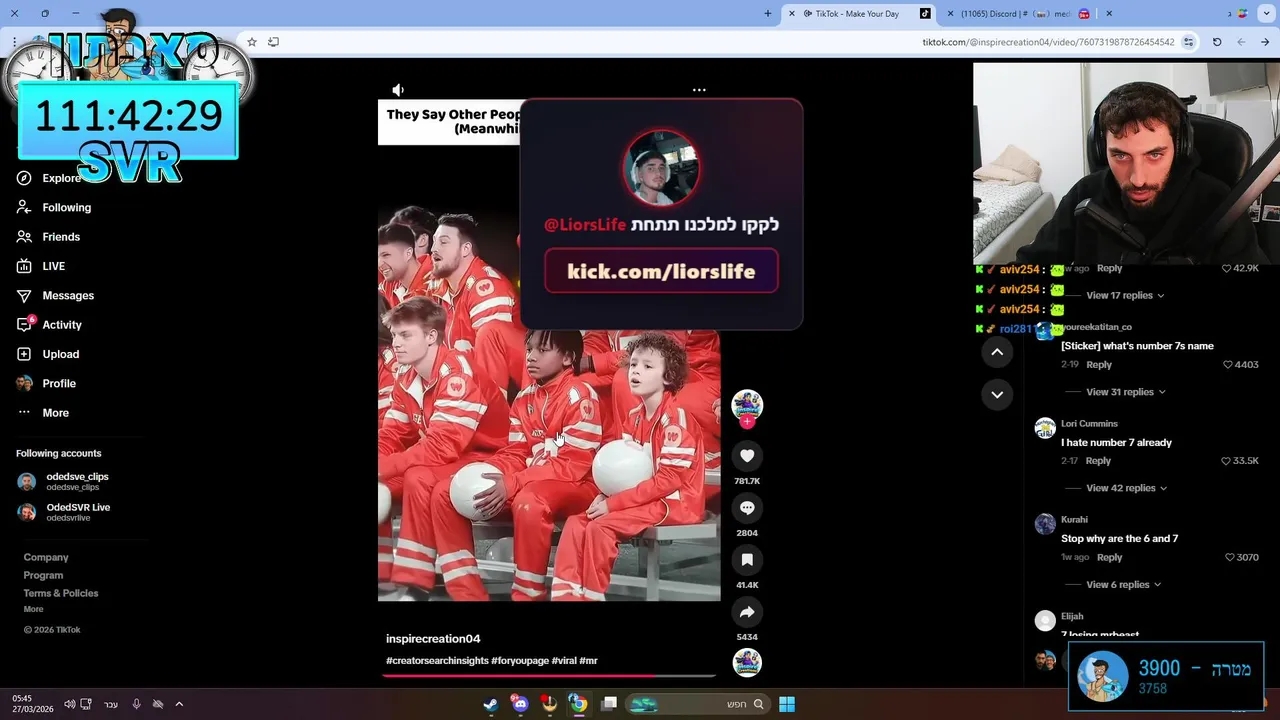Seek on the video progress bar
The height and width of the screenshot is (720, 1280).
(x=549, y=676)
